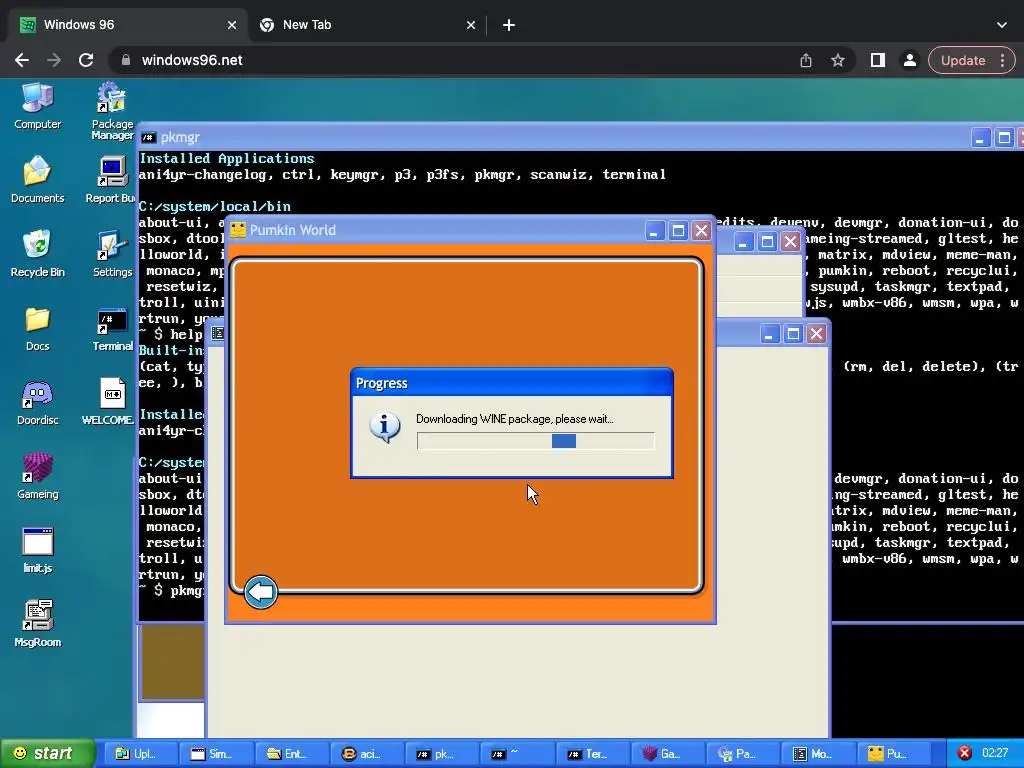The image size is (1024, 768).
Task: Click the back arrow in Pumkin World
Action: pyautogui.click(x=261, y=592)
